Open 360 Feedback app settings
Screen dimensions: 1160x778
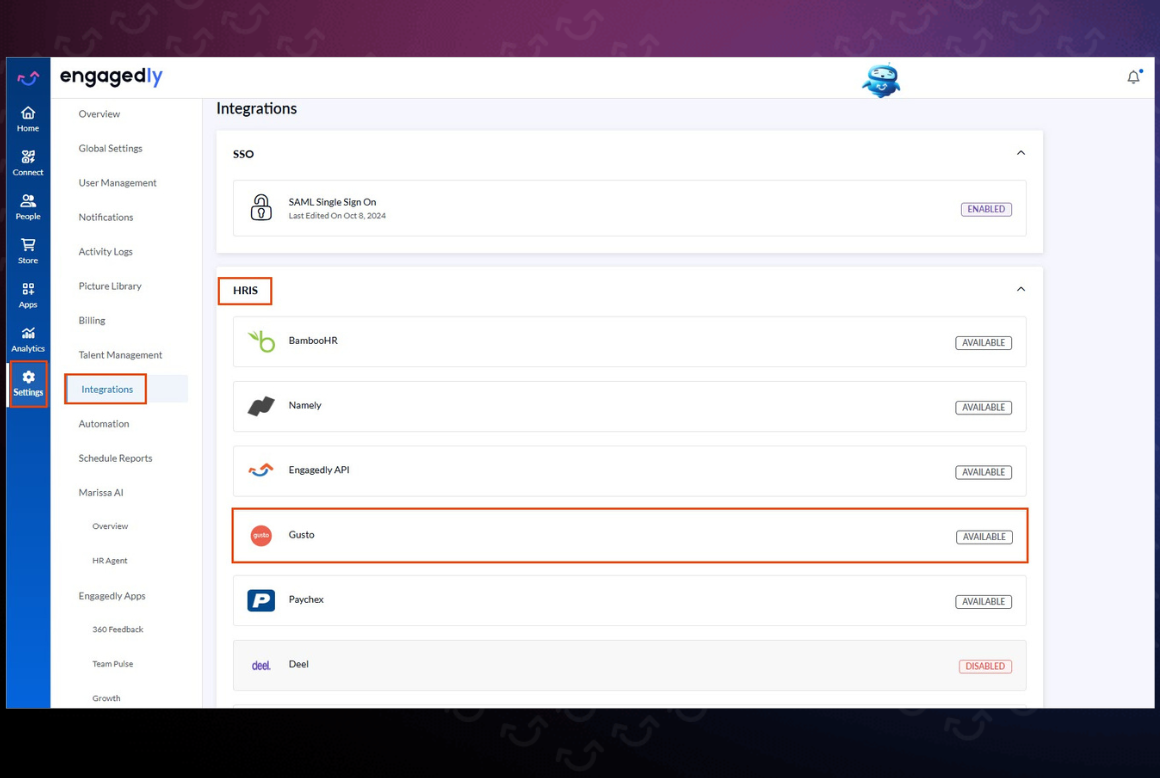click(118, 629)
